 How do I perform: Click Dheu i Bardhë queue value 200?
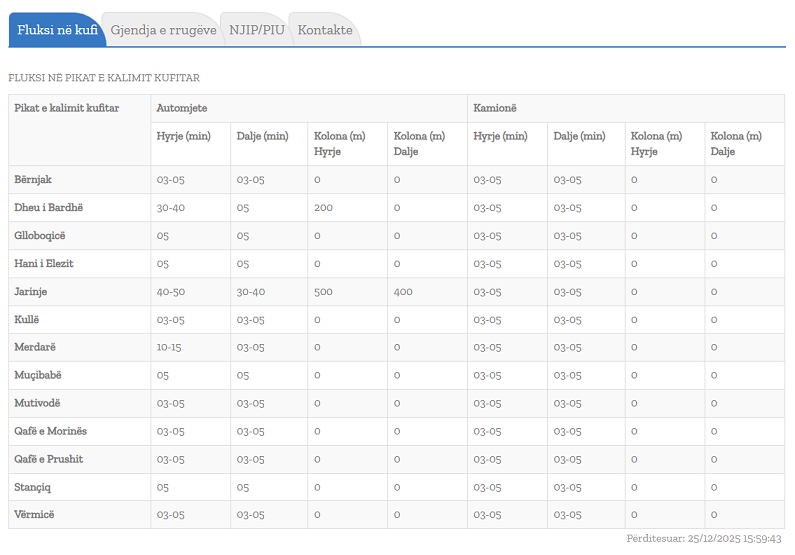click(323, 208)
